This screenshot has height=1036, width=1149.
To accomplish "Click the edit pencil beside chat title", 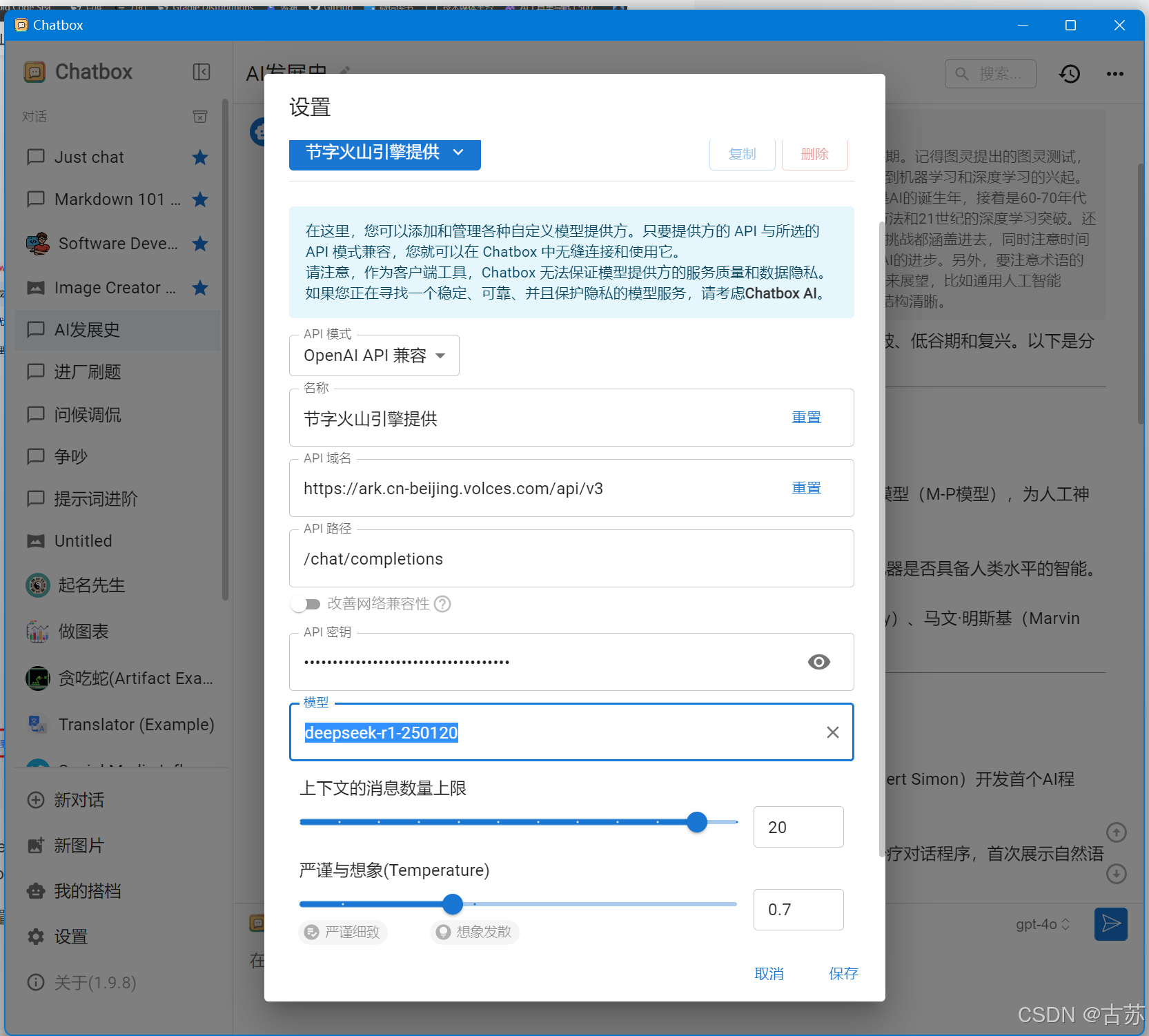I will click(345, 70).
